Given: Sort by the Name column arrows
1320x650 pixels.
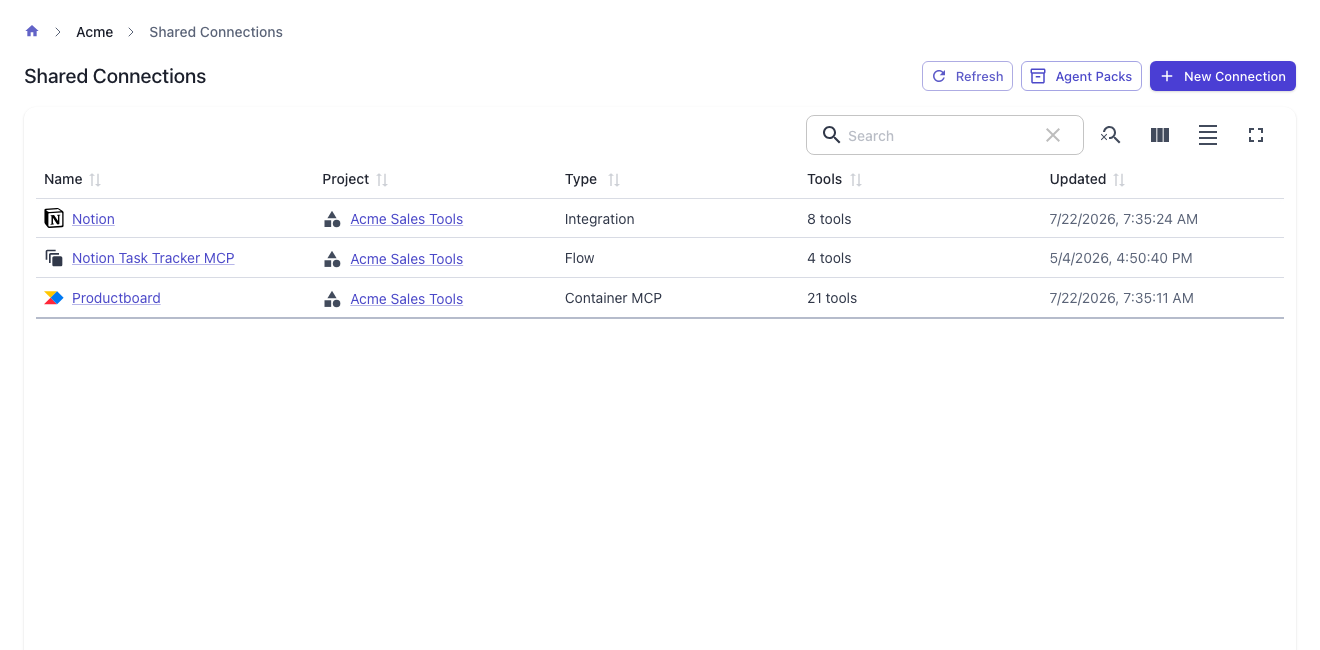Looking at the screenshot, I should [x=95, y=180].
